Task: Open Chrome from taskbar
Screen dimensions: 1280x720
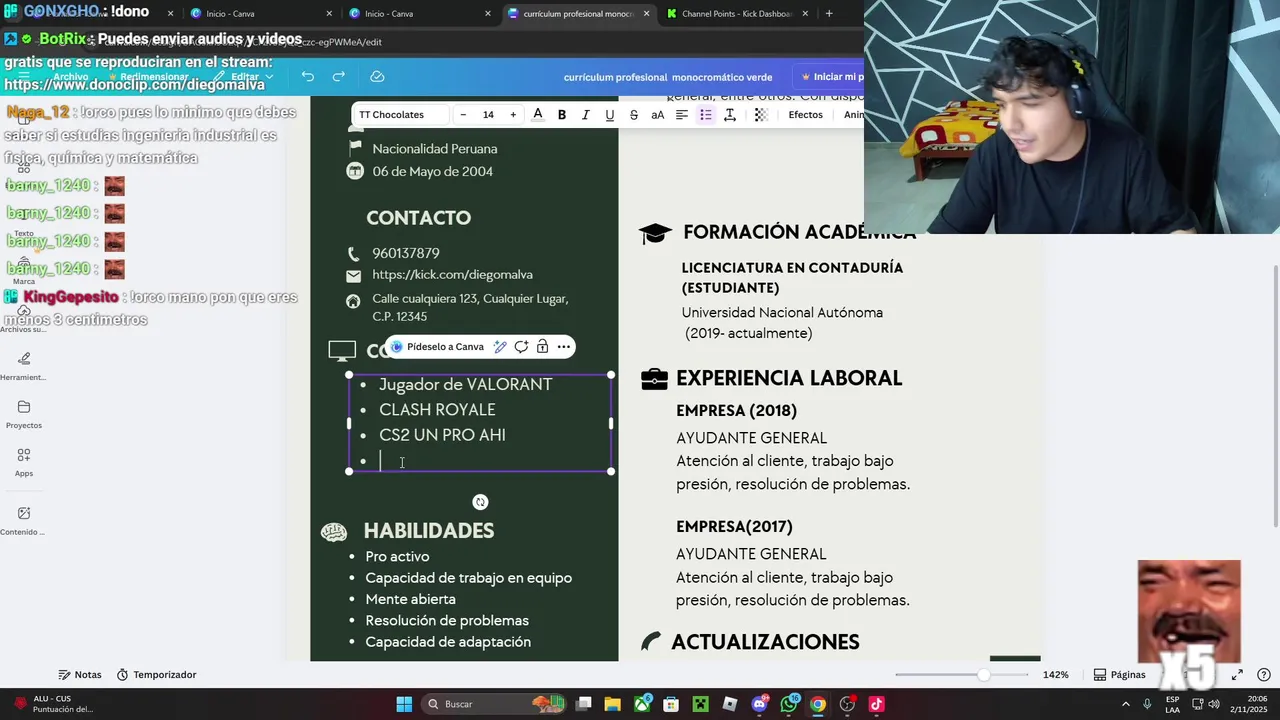Action: pos(818,704)
